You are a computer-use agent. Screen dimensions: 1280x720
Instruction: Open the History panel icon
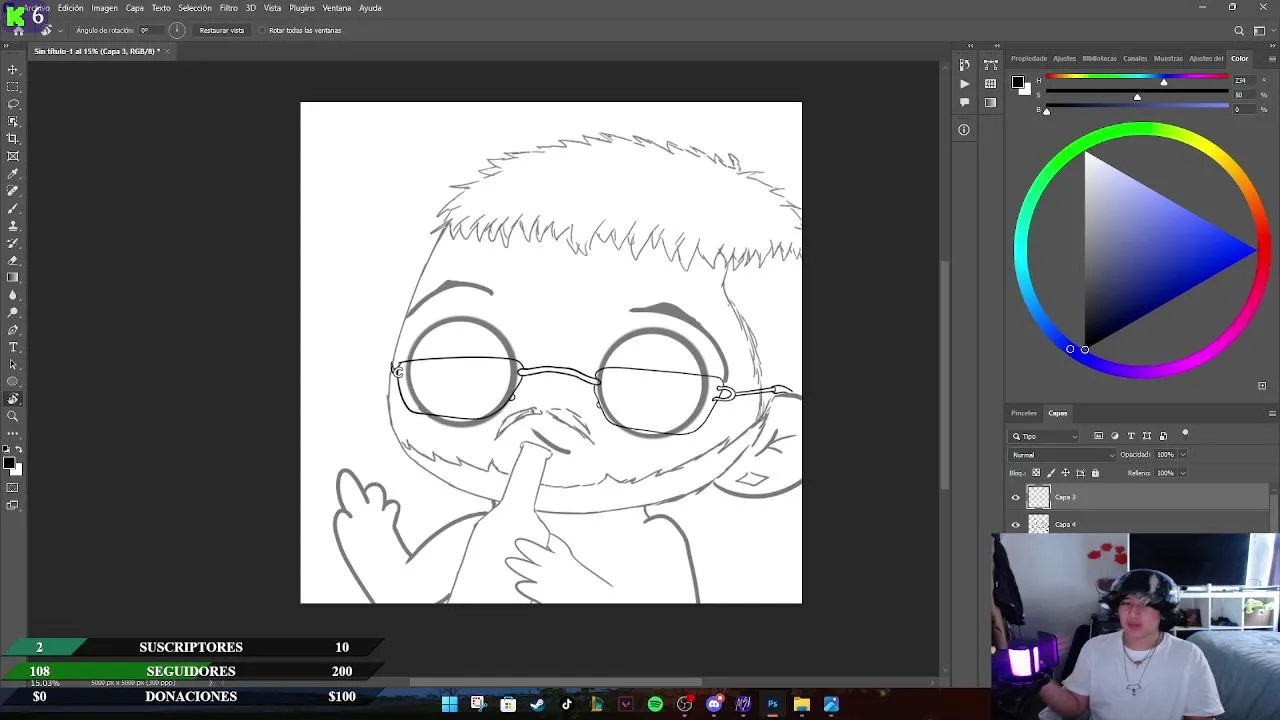click(x=964, y=65)
